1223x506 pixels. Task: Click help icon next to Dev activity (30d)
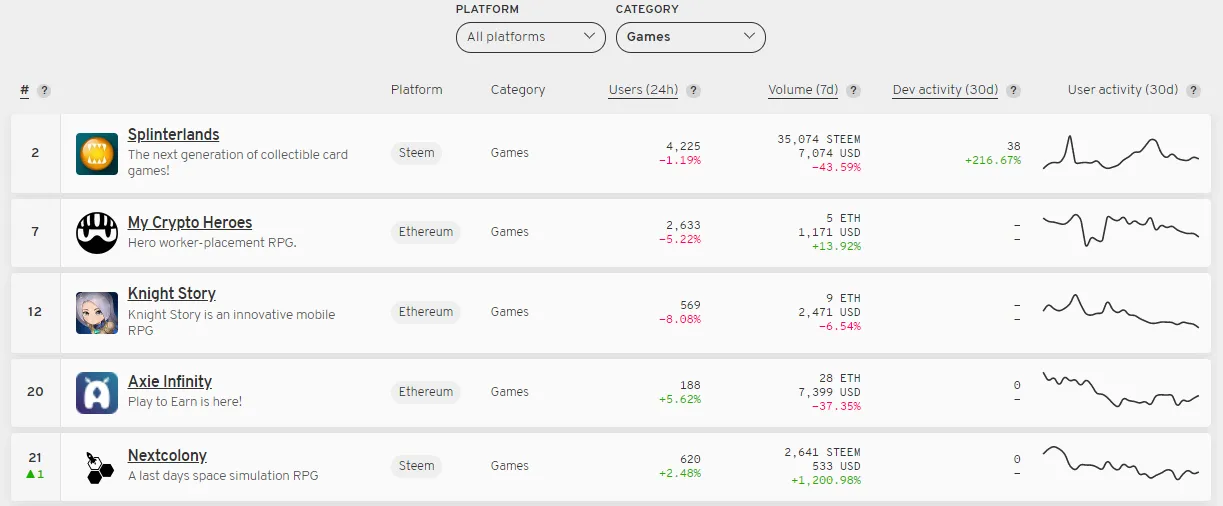click(1013, 90)
